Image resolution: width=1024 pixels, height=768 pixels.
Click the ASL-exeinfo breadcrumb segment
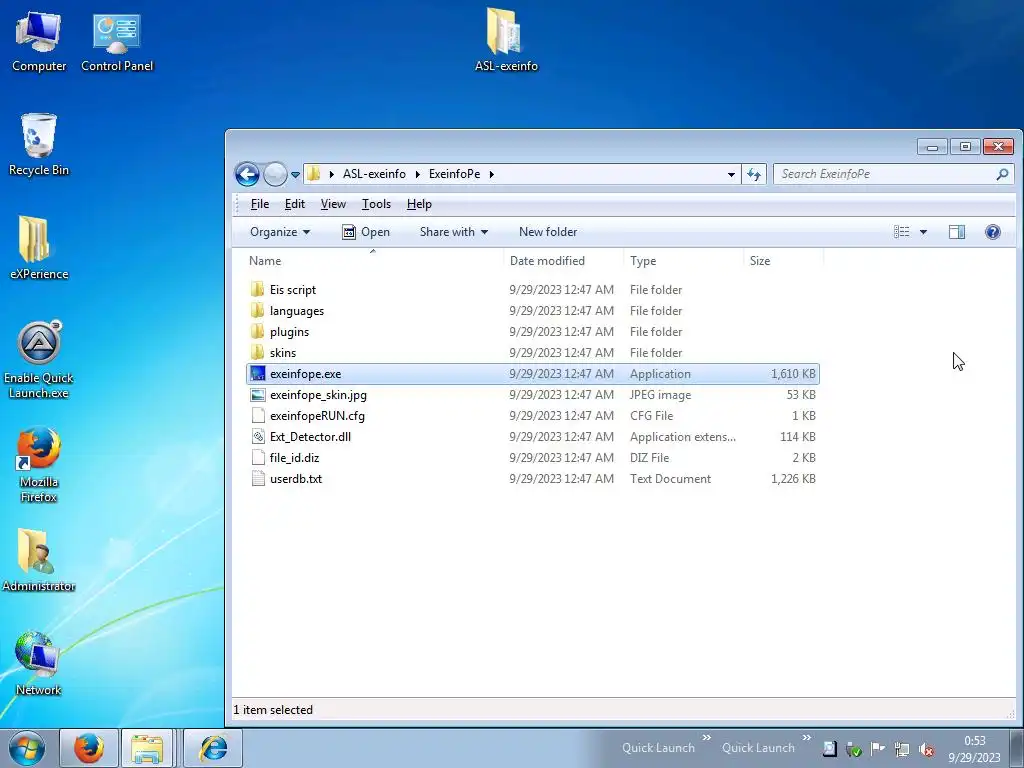(x=374, y=174)
